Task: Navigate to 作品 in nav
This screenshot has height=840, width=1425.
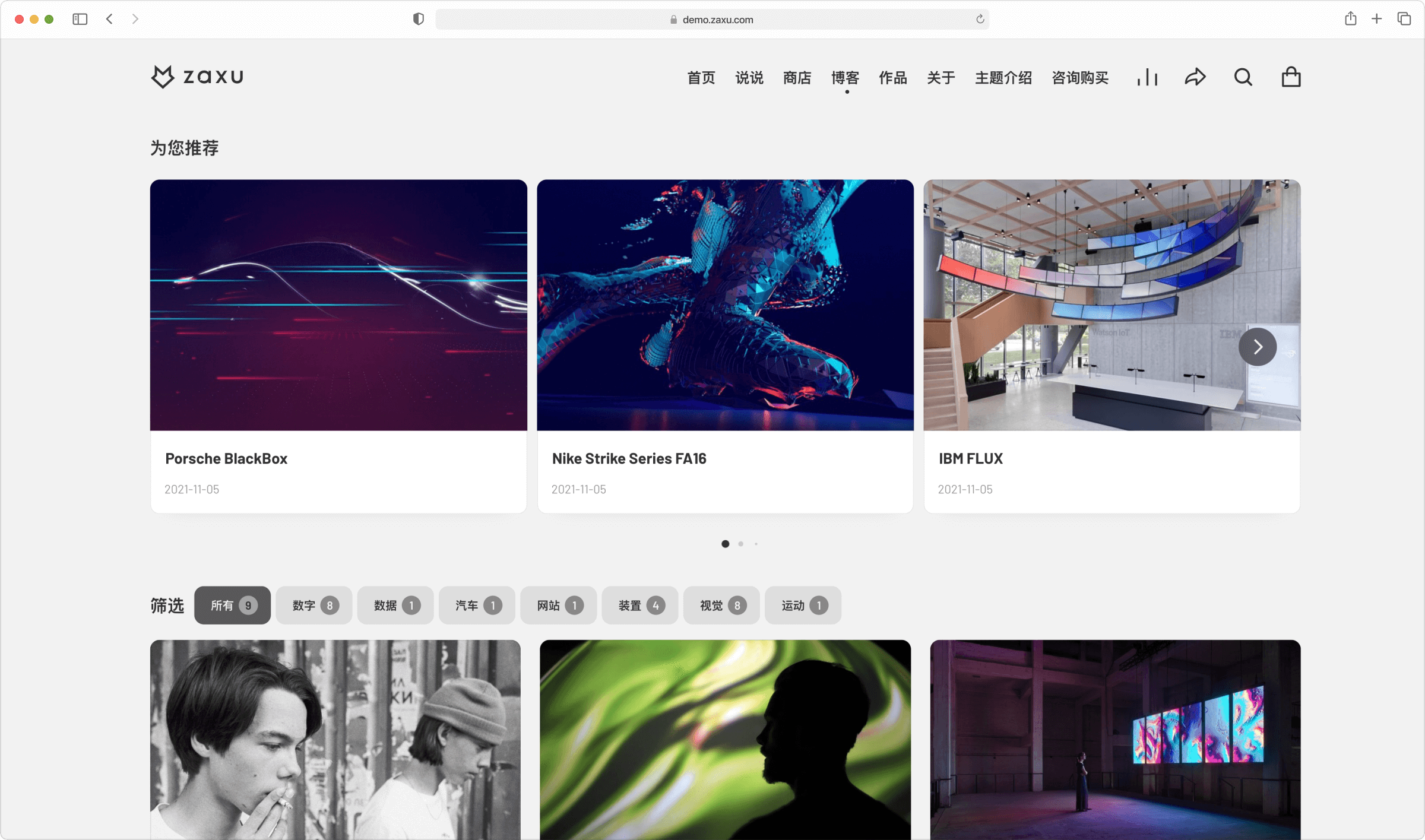Action: point(893,78)
